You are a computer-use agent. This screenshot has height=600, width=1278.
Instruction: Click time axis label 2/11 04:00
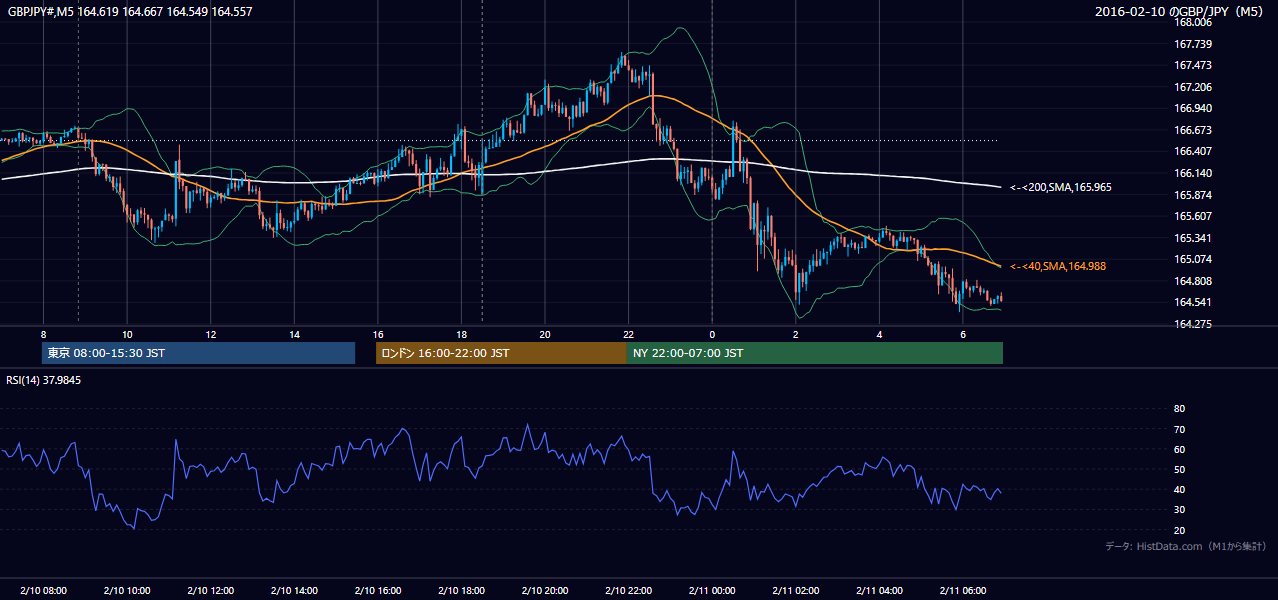[x=880, y=590]
